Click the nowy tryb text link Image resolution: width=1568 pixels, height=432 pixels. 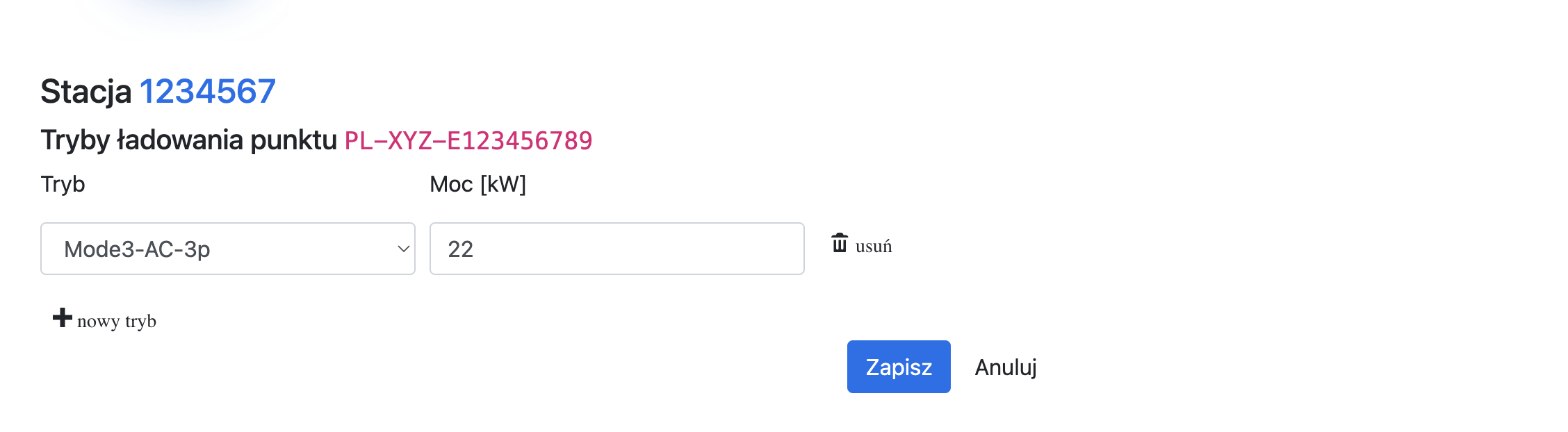(117, 322)
